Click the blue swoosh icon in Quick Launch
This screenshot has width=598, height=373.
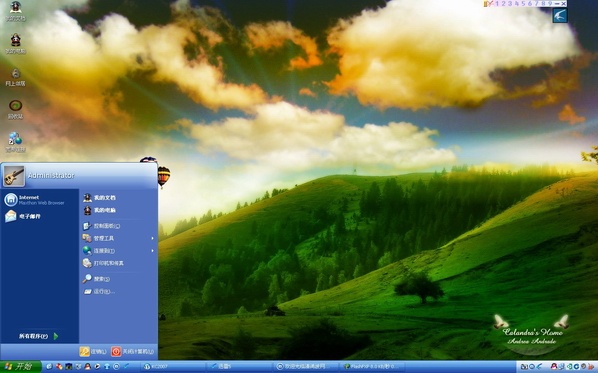coord(126,366)
